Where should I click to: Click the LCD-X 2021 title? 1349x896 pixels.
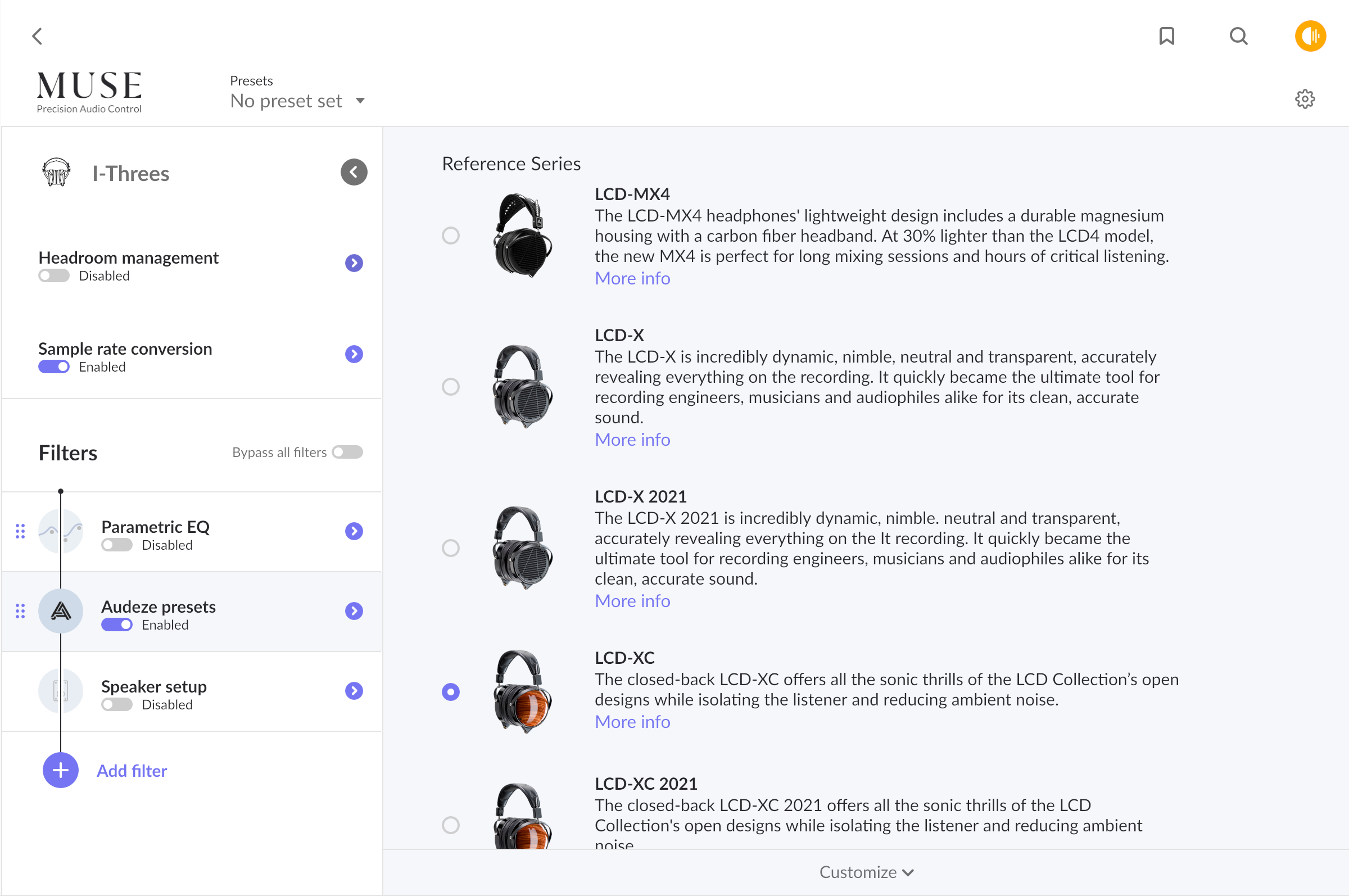(640, 496)
